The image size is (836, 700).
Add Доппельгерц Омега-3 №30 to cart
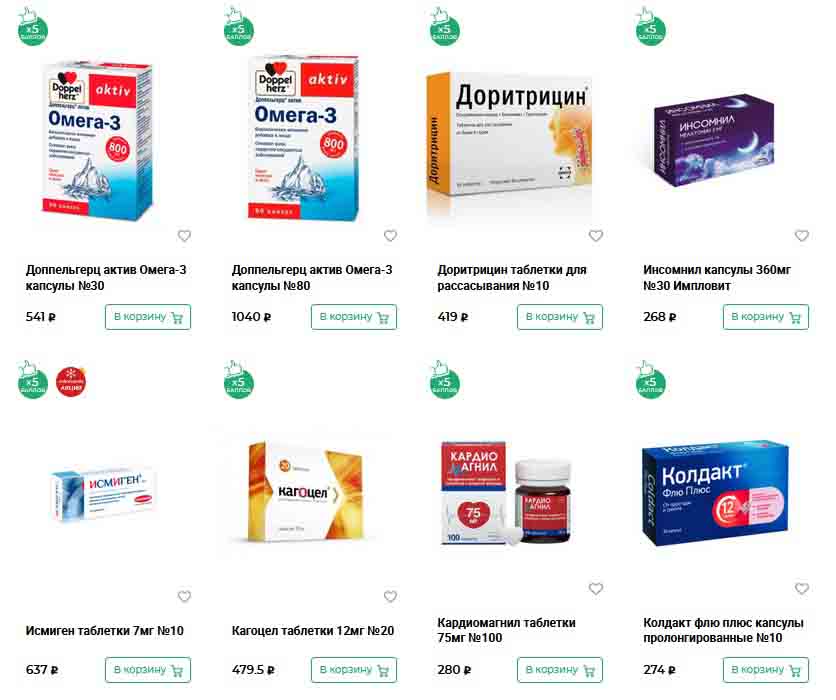coord(148,317)
